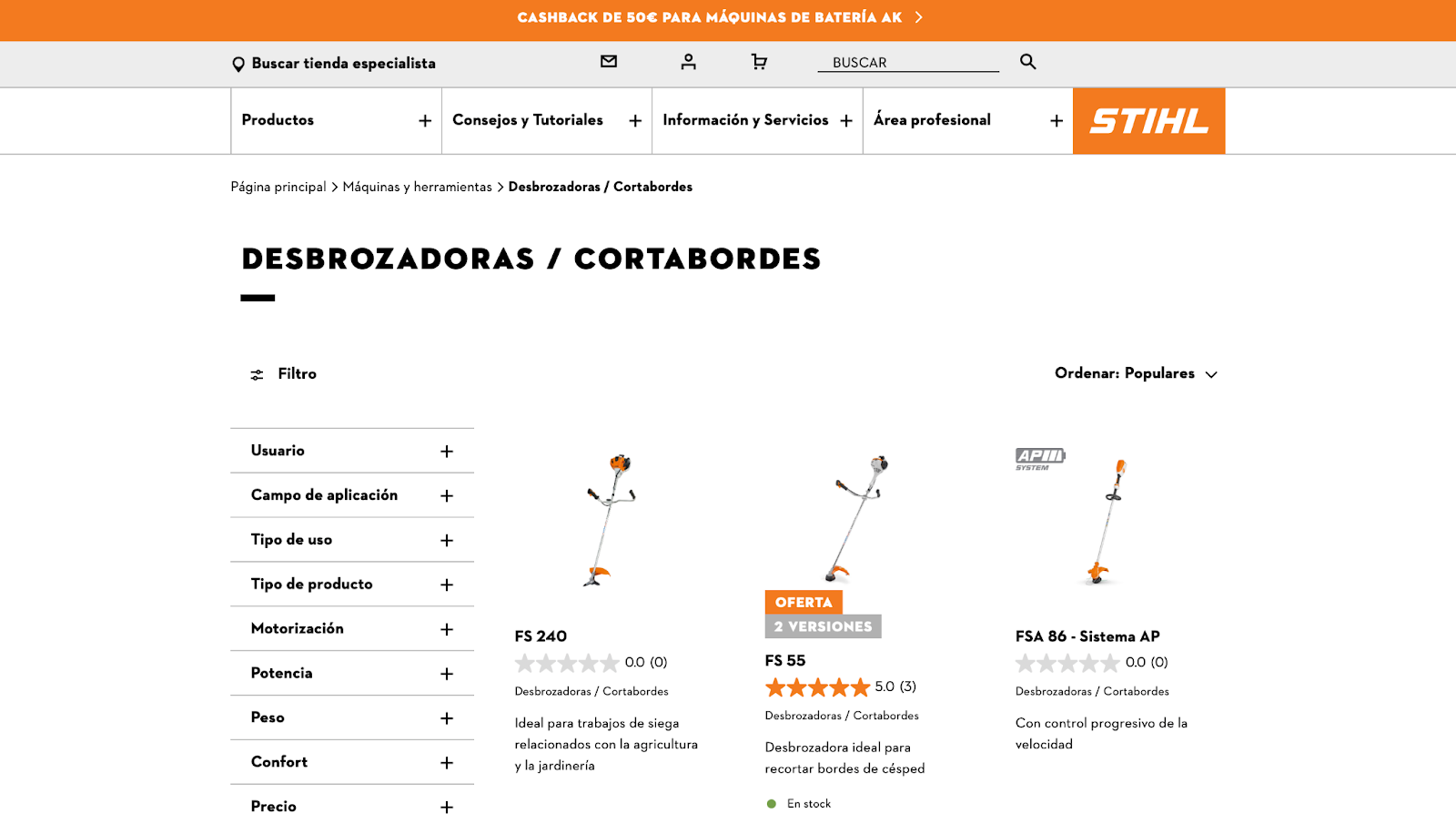Expand the Tipo de uso filter

pos(352,540)
